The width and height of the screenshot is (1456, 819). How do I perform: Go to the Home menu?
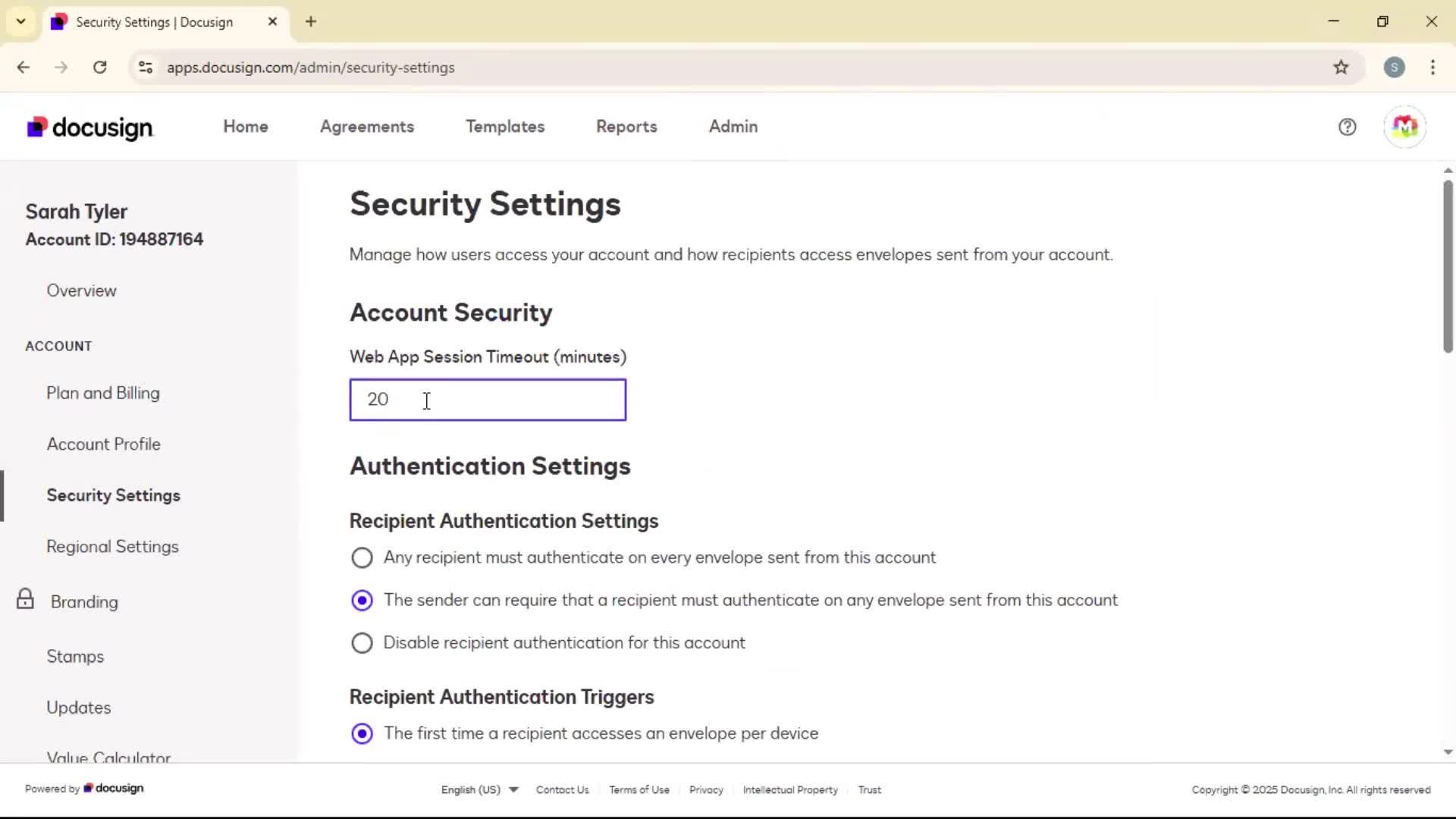coord(246,127)
